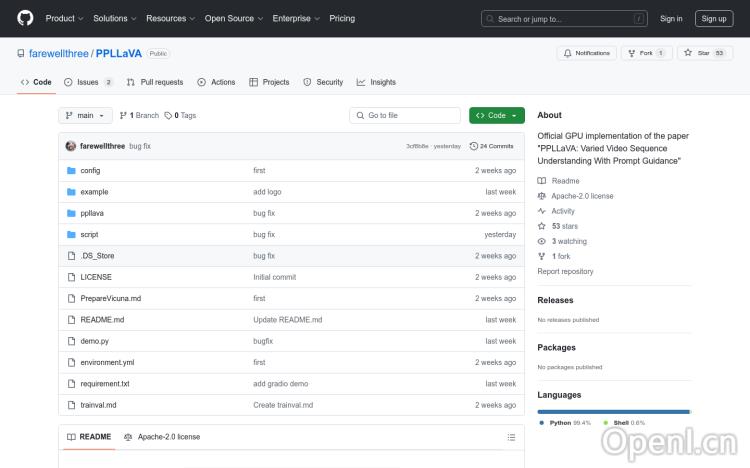
Task: Open the 24 Commits history
Action: pos(491,146)
